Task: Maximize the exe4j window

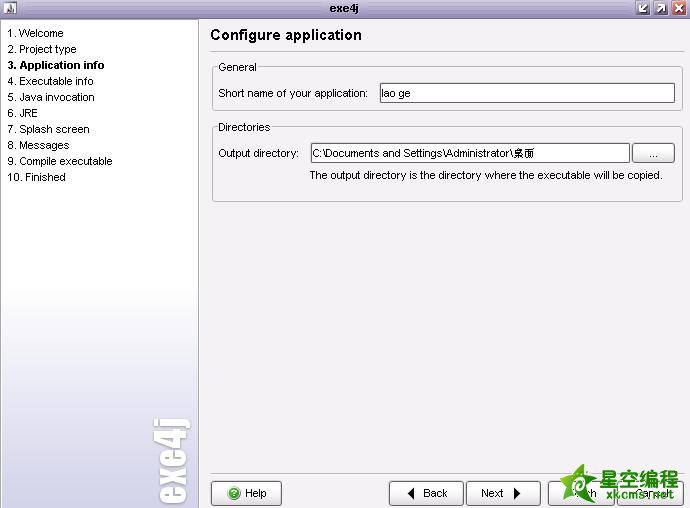Action: 661,8
